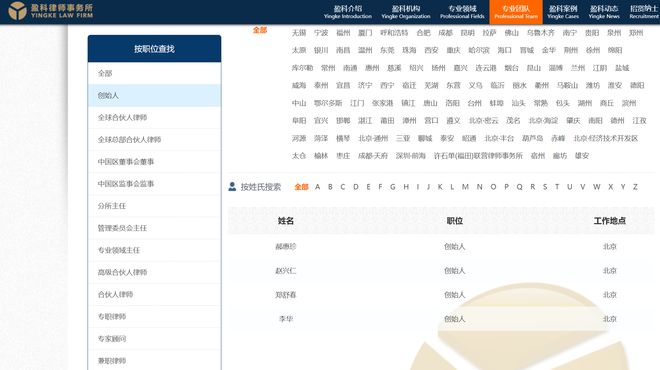Click the 职位 column header
This screenshot has width=660, height=370.
[455, 221]
